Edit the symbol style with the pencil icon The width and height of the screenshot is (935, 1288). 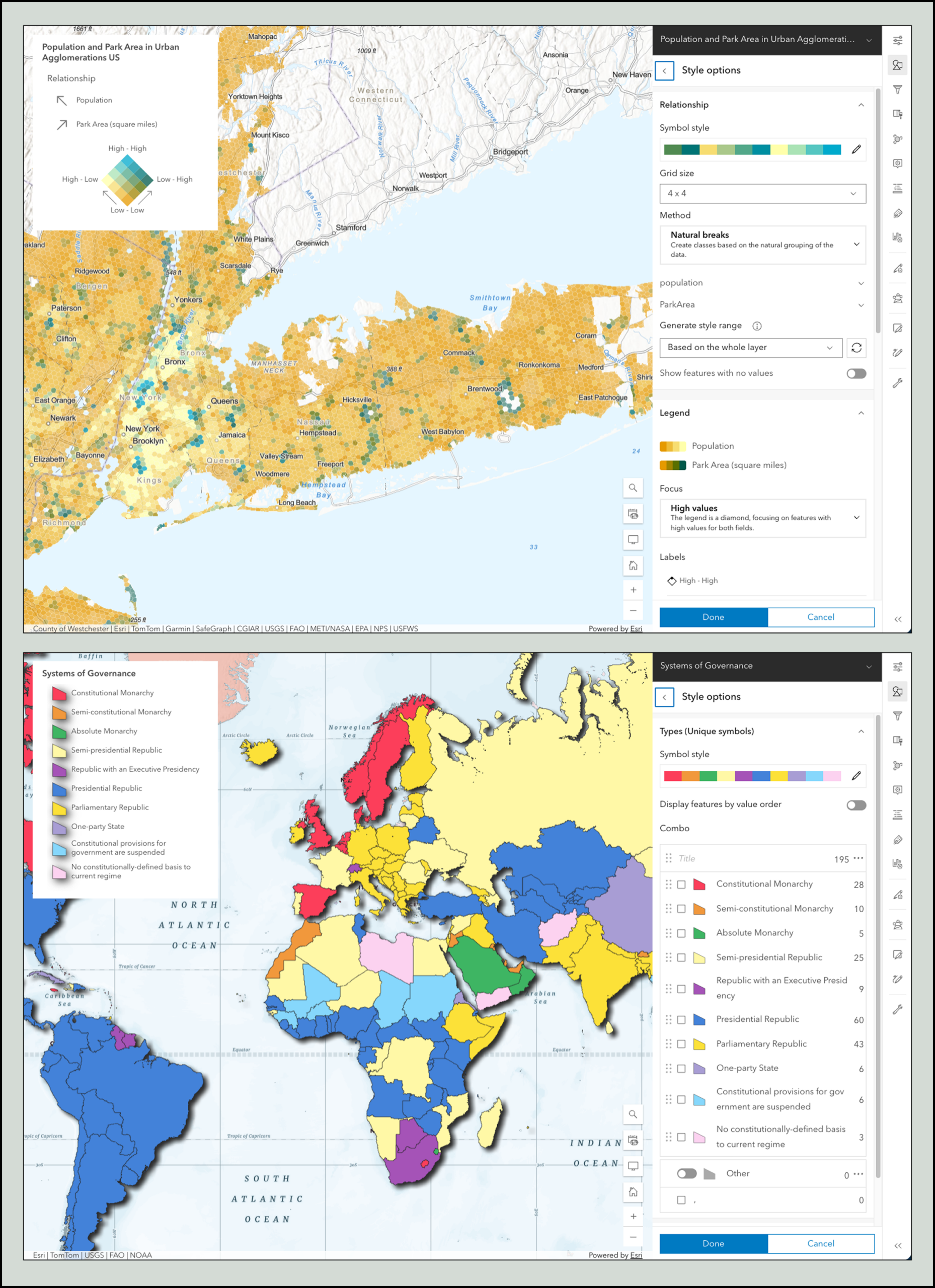click(x=858, y=149)
